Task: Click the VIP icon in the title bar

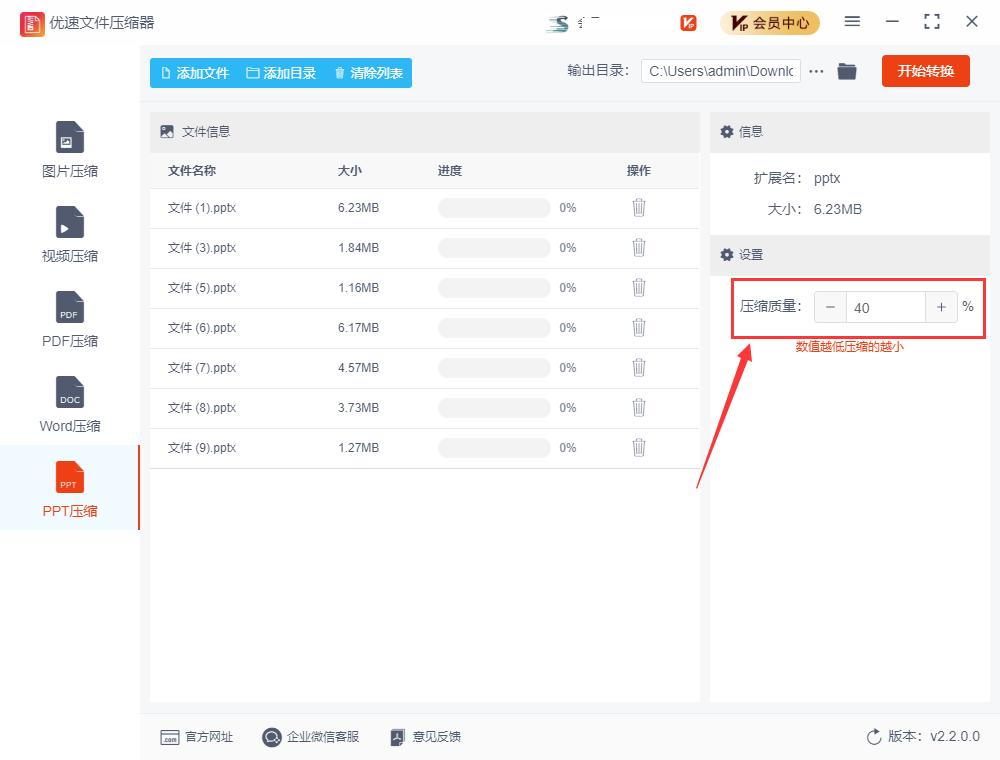Action: click(x=688, y=22)
